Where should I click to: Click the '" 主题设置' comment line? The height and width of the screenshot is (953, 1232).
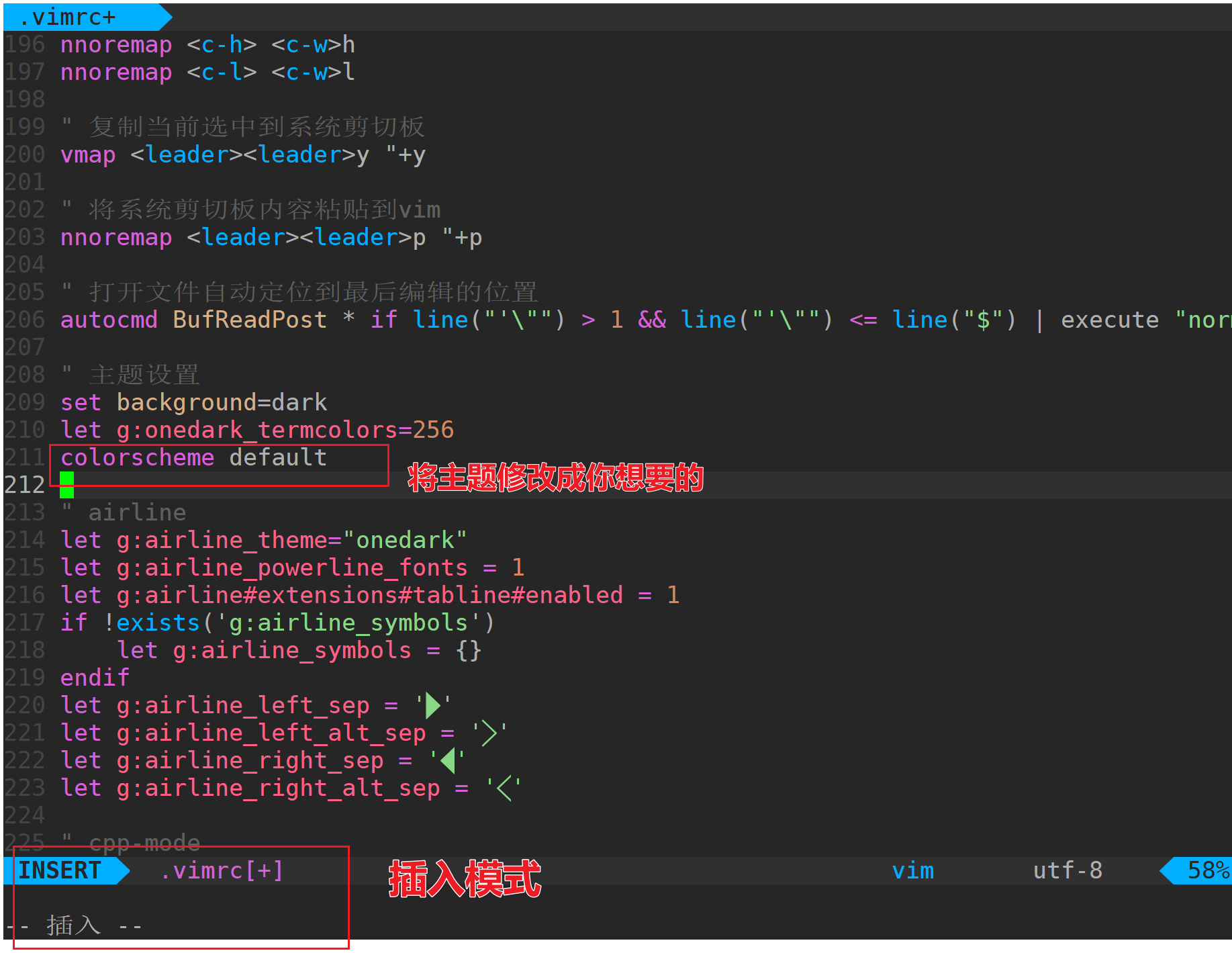pos(130,375)
